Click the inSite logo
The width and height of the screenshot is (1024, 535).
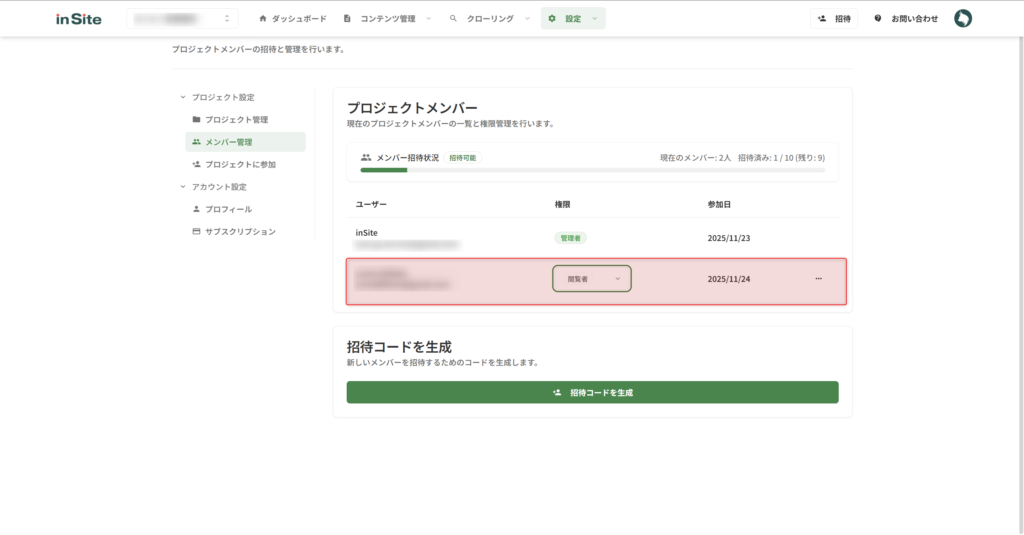point(78,19)
